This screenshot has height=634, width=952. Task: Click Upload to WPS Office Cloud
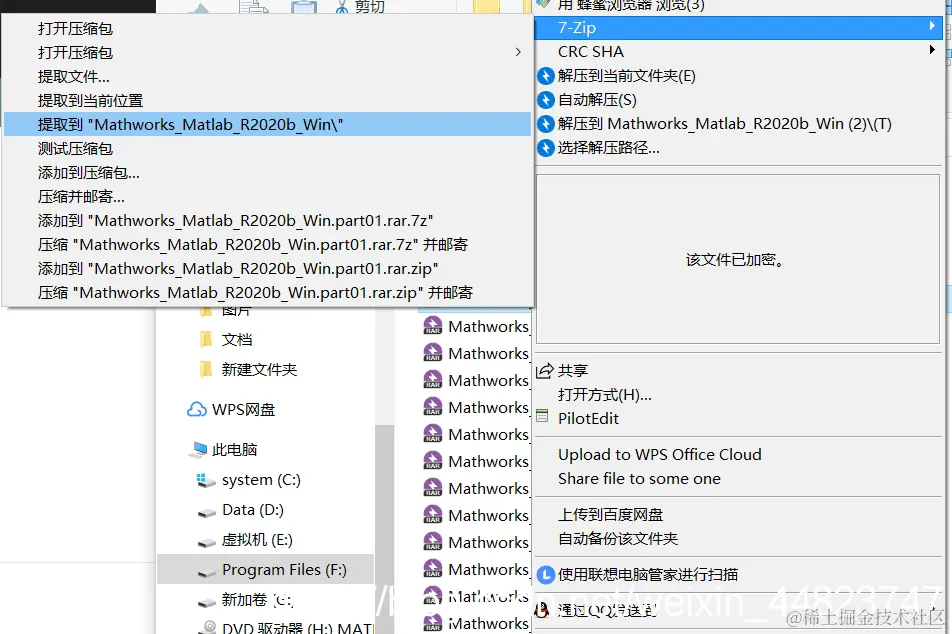[659, 454]
